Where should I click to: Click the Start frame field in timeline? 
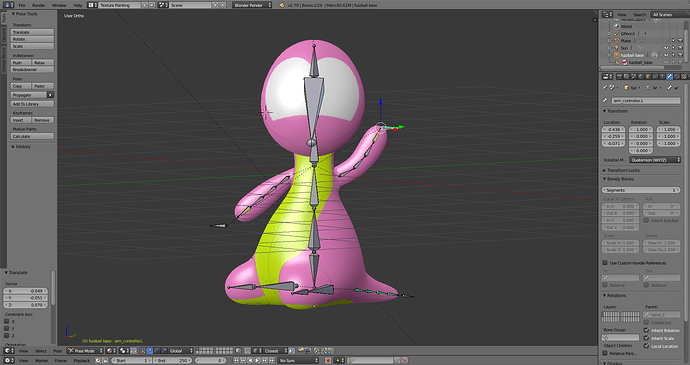pyautogui.click(x=132, y=361)
